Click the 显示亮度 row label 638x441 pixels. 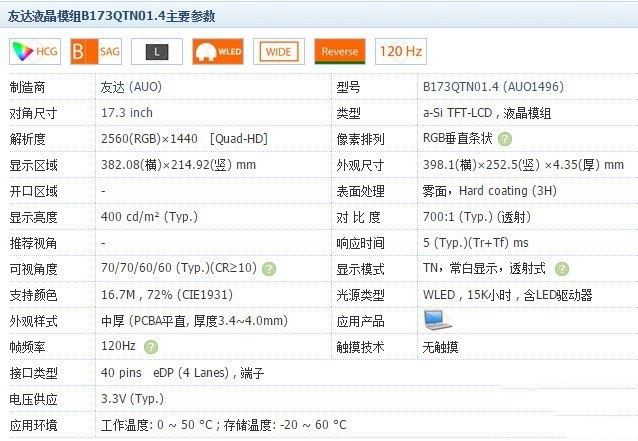coord(33,217)
